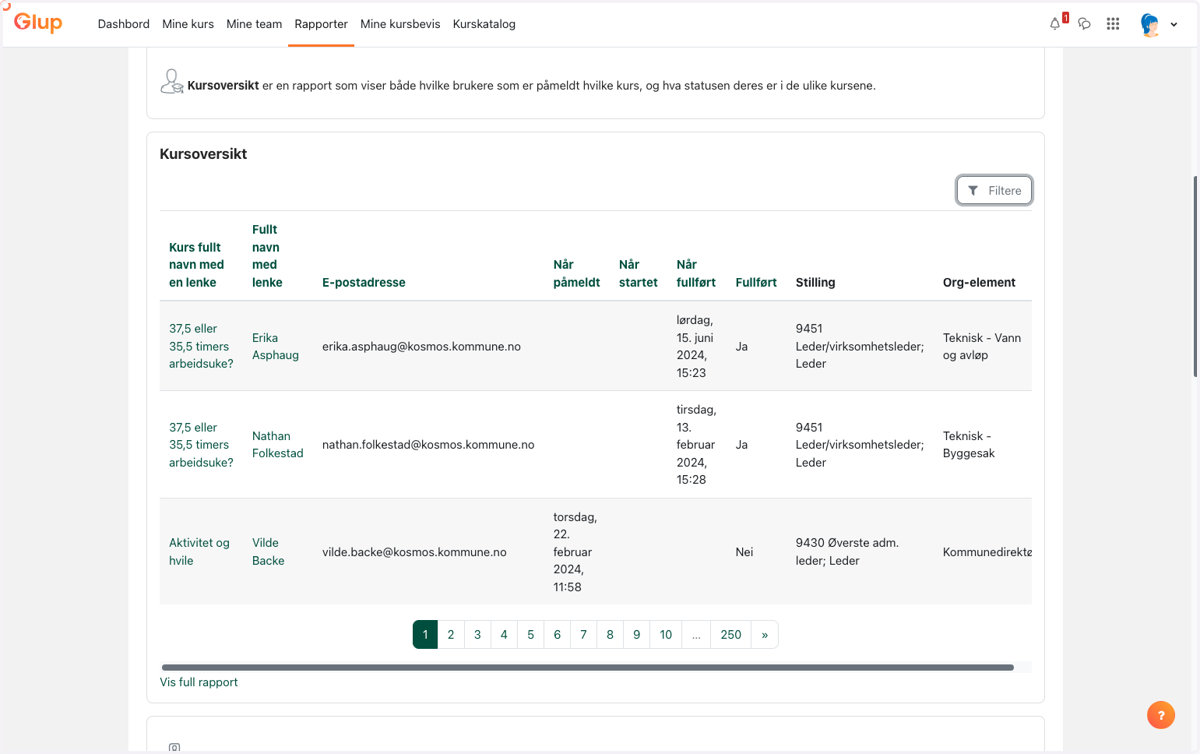Jump to last page 250
This screenshot has width=1200, height=754.
[731, 635]
